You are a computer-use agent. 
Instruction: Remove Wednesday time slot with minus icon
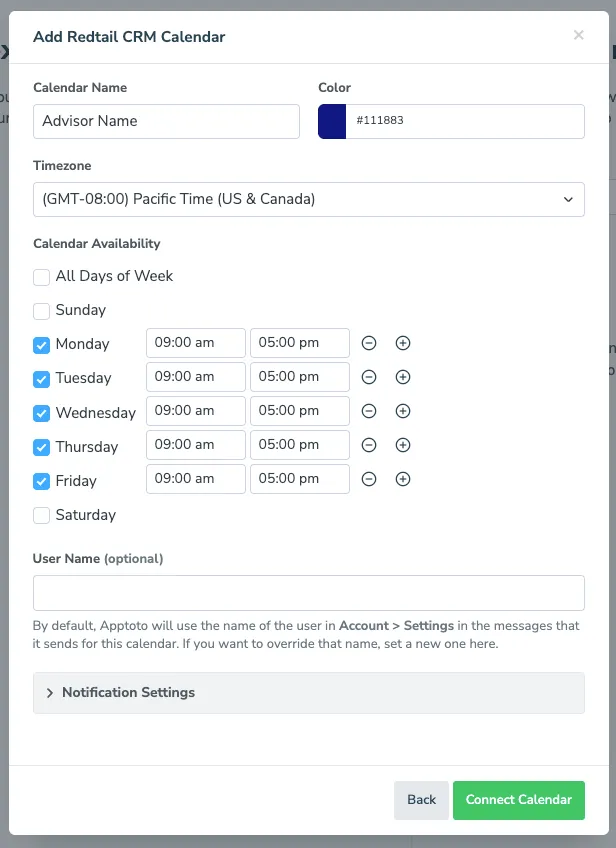[369, 411]
